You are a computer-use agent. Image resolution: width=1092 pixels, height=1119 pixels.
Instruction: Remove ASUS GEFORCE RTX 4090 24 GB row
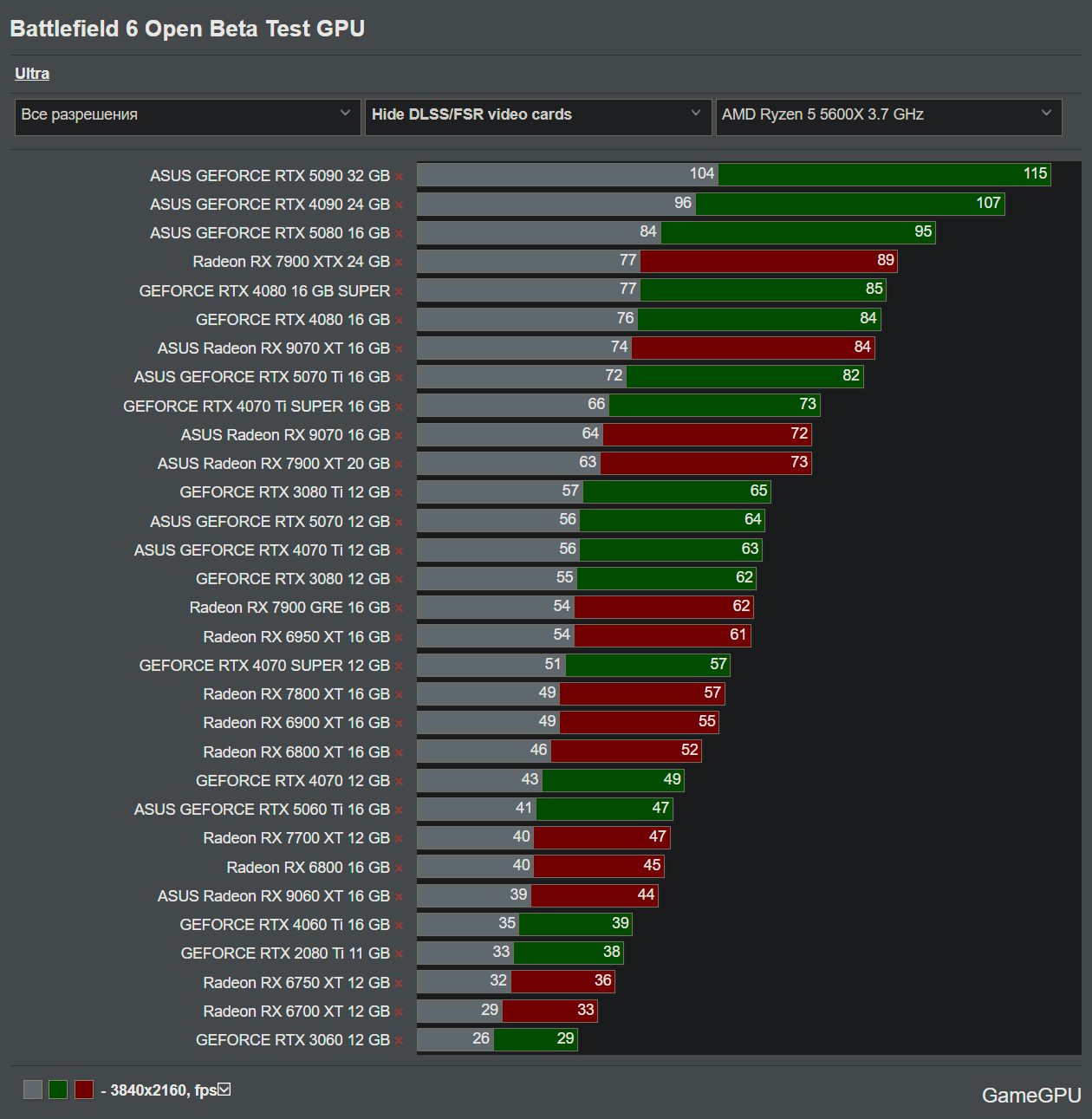click(400, 205)
